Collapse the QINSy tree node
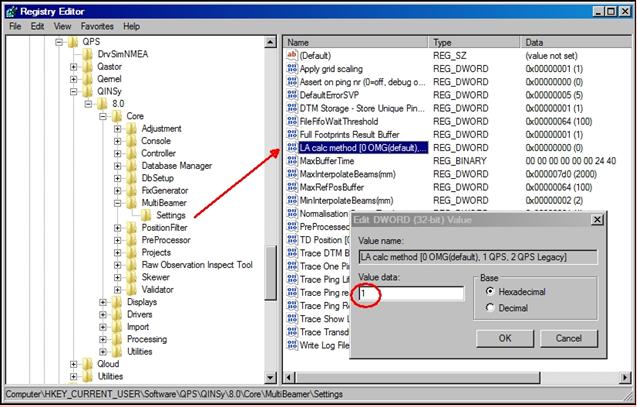637x407 pixels. click(74, 91)
